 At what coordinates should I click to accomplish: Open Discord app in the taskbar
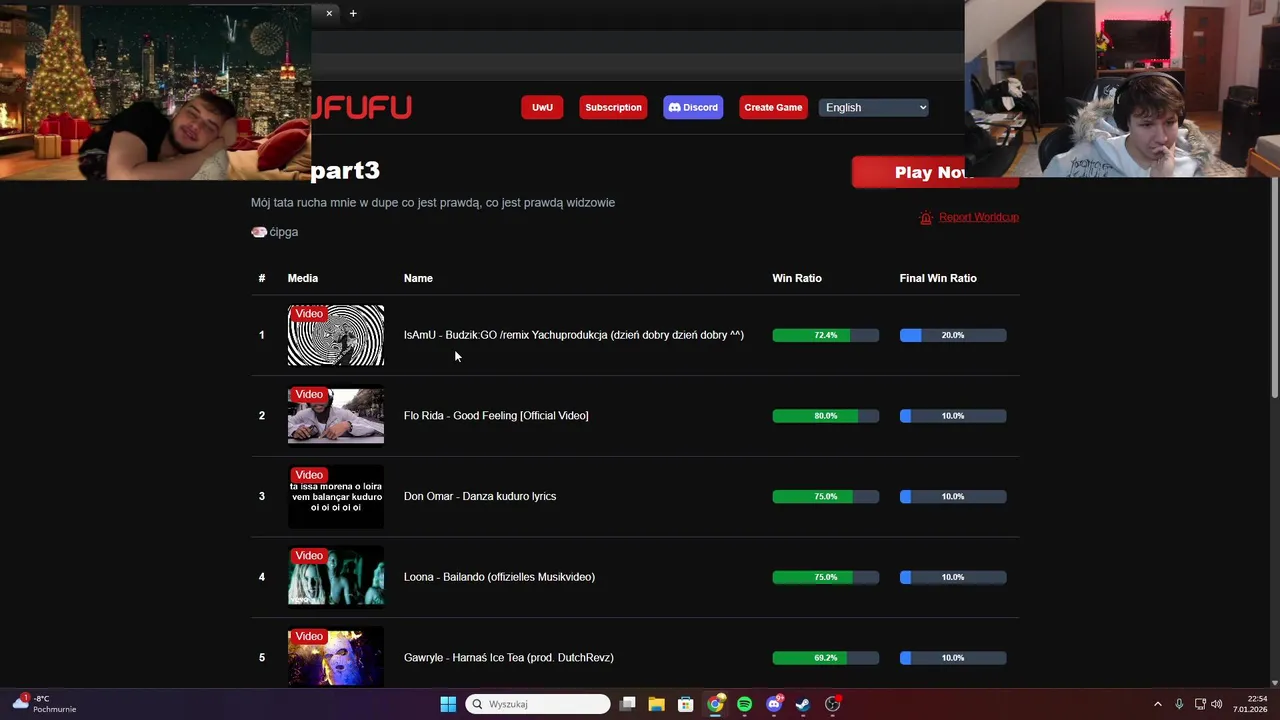click(773, 704)
